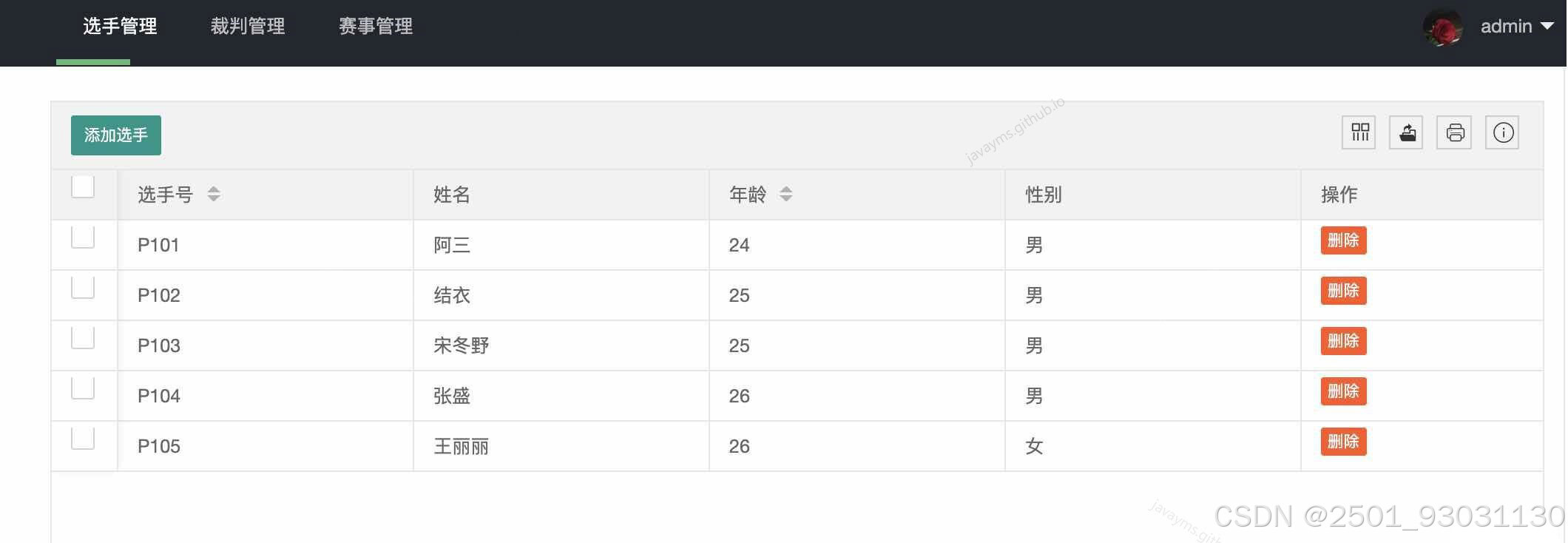The width and height of the screenshot is (1568, 543).
Task: Select the checkbox for row P103
Action: click(x=83, y=337)
